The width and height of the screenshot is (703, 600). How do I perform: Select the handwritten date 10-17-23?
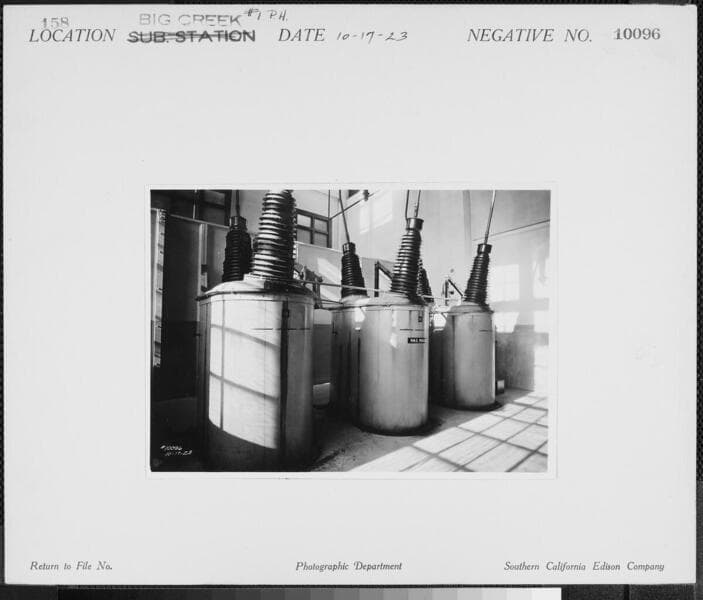[371, 36]
